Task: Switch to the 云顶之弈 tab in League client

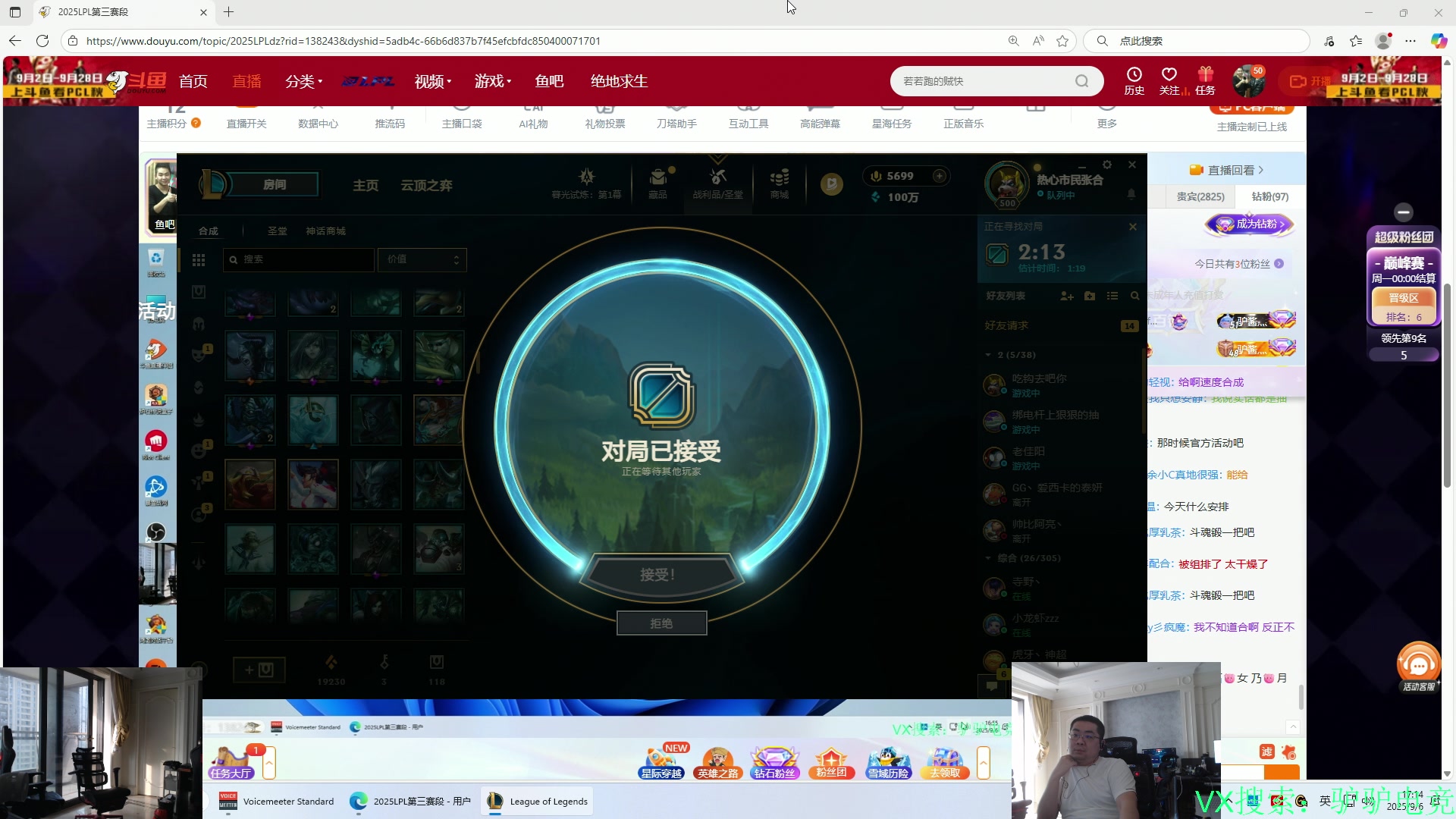Action: (426, 185)
